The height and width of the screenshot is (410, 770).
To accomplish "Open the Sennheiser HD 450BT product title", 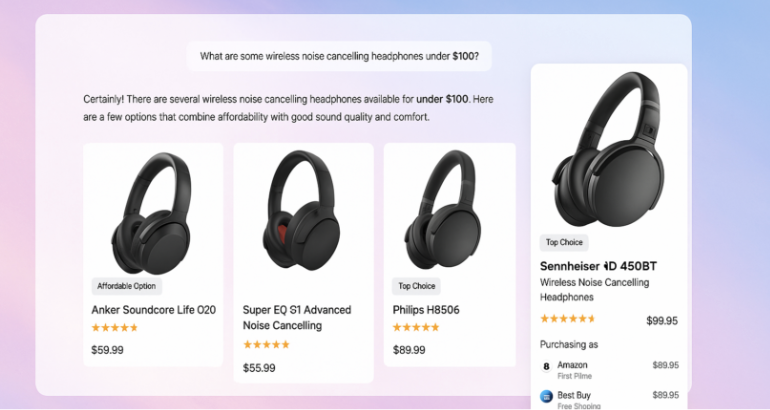I will 598,266.
